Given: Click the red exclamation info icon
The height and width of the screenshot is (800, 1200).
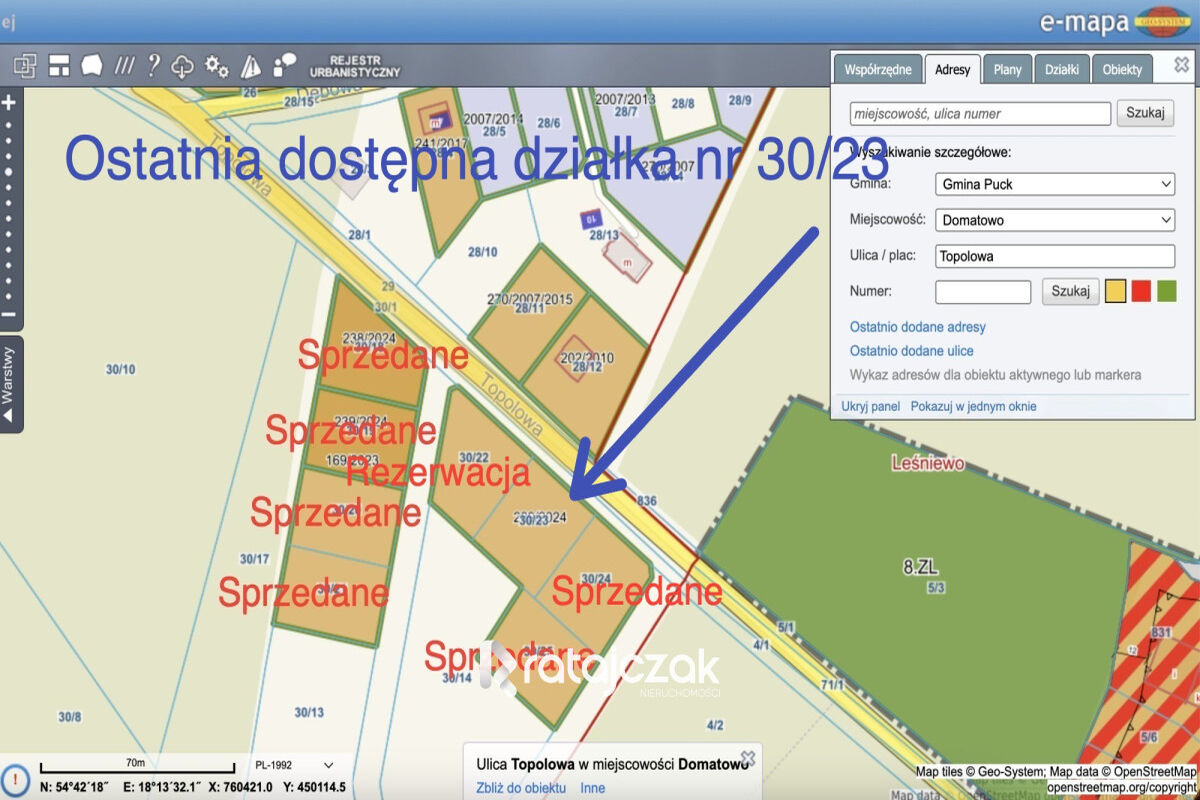Looking at the screenshot, I should point(14,780).
